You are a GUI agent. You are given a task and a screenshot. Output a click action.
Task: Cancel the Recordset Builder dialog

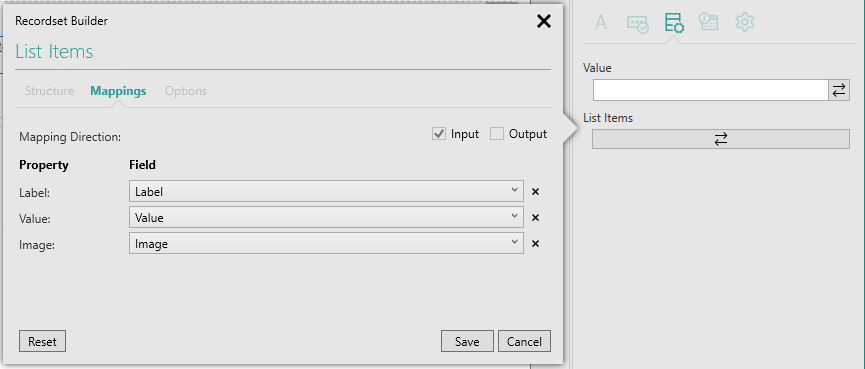point(524,341)
